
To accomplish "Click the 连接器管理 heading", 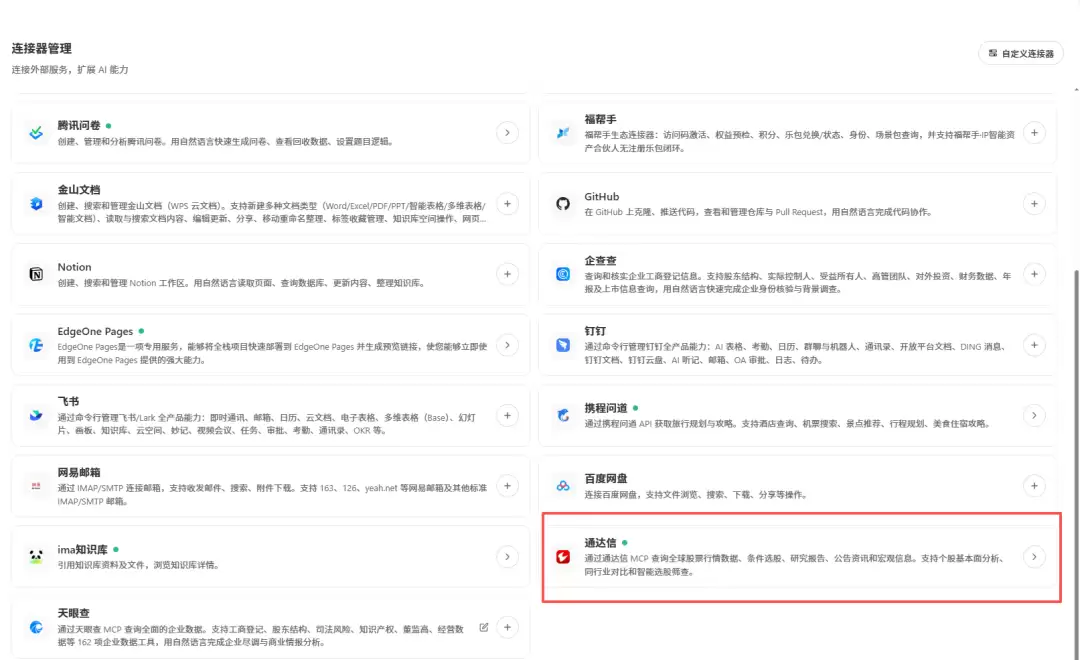I will (x=41, y=48).
